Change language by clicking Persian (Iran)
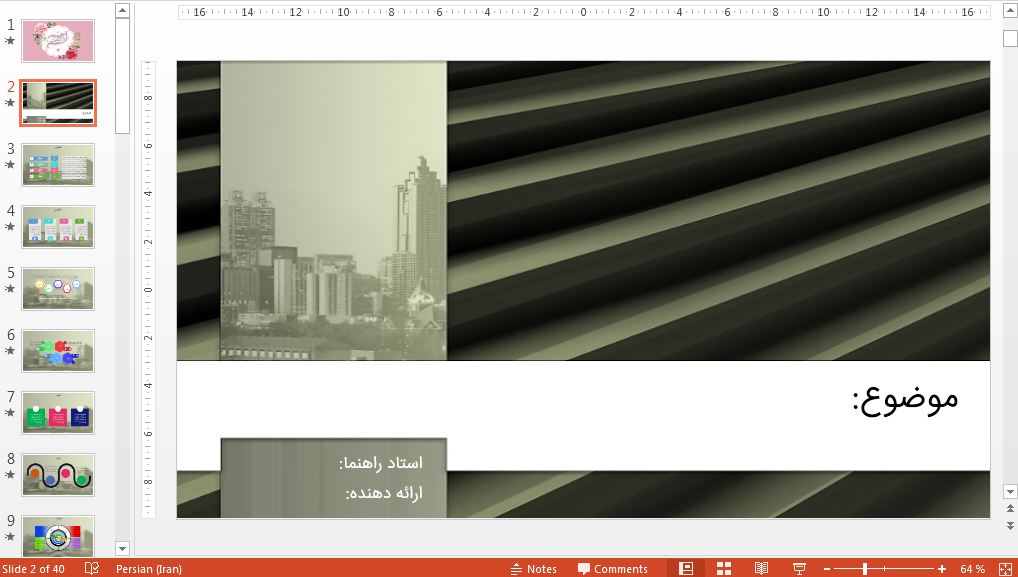The width and height of the screenshot is (1018, 577). click(150, 568)
